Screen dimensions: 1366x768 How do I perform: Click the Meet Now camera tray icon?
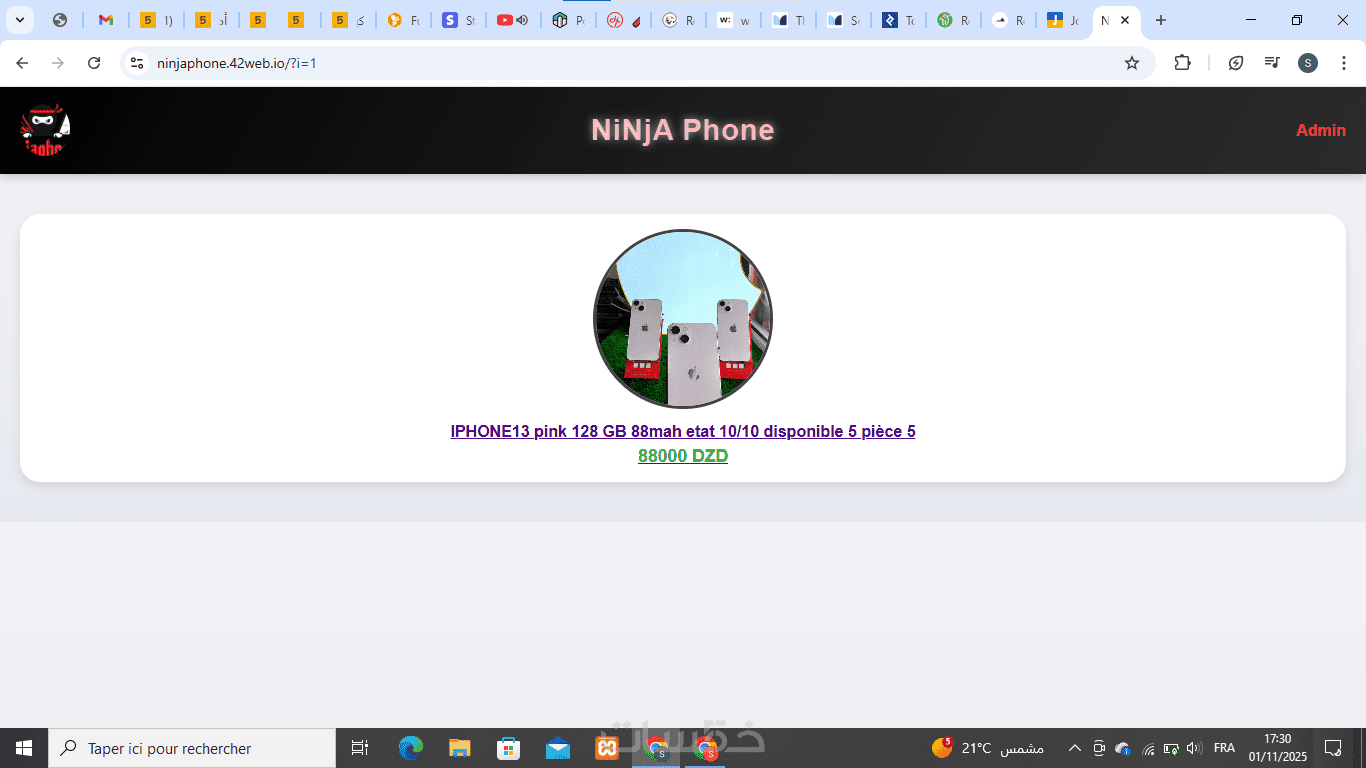(1099, 748)
